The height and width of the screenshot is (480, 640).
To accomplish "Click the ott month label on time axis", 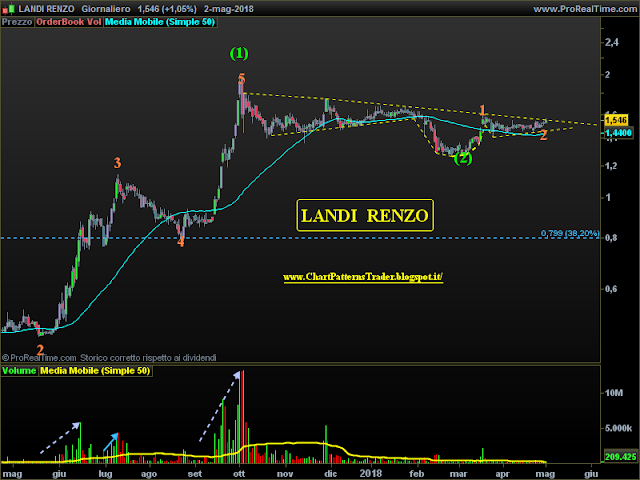I will tap(239, 474).
